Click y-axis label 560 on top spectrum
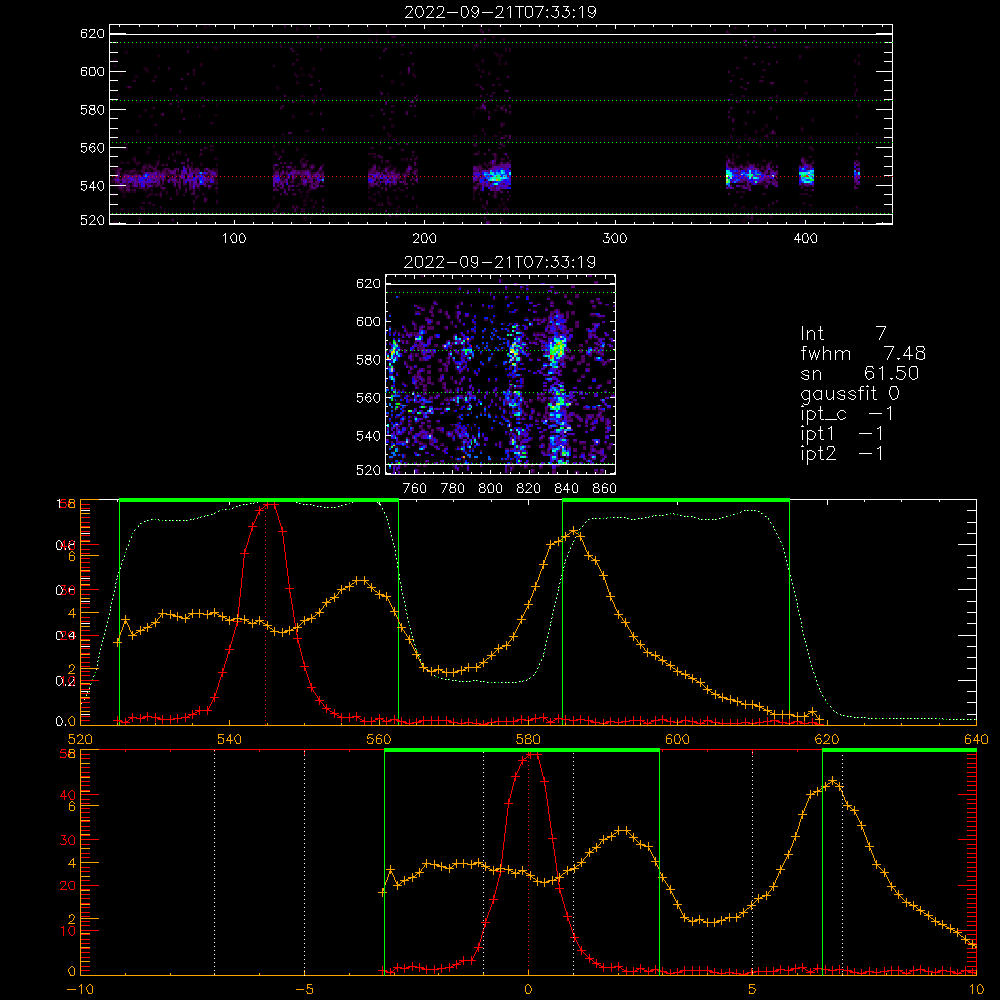This screenshot has height=1000, width=1000. pos(92,148)
